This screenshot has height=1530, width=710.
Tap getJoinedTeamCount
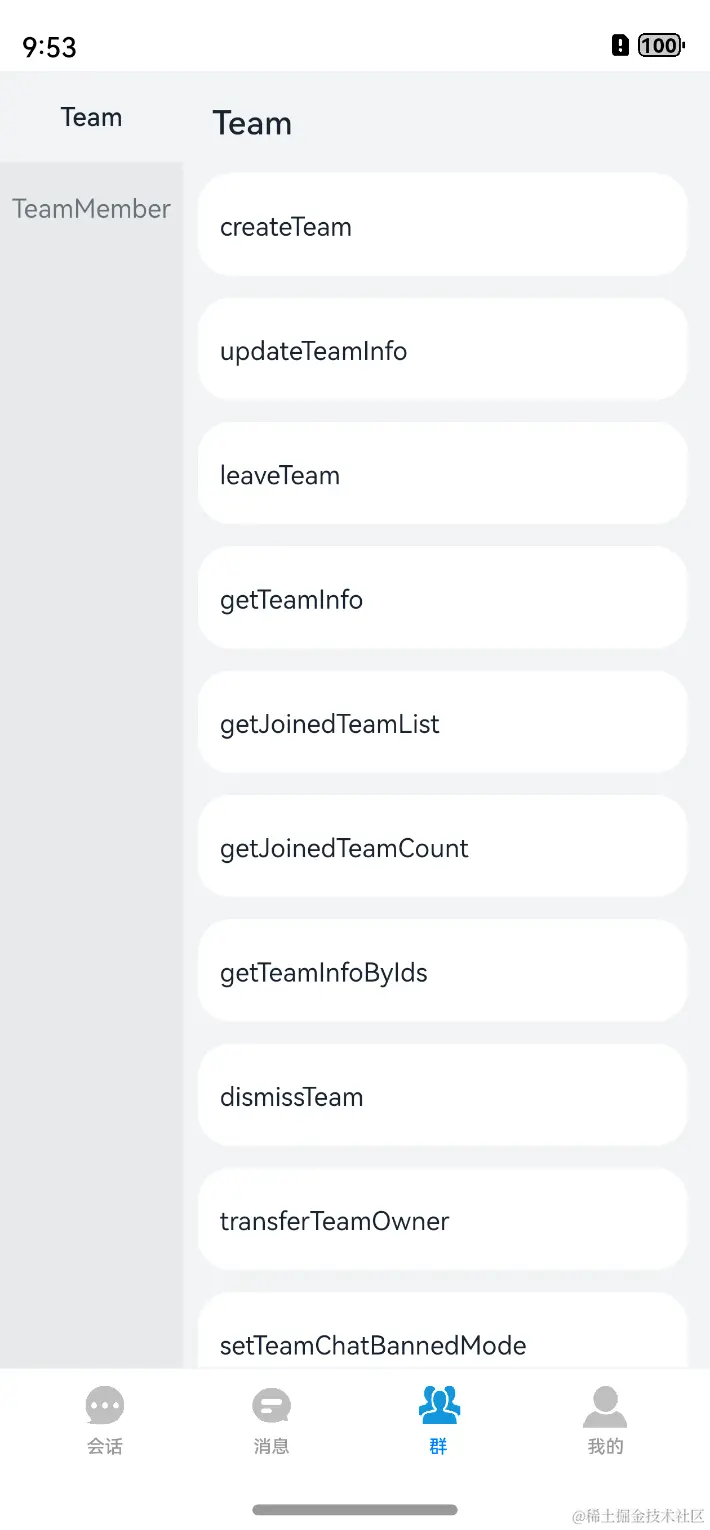pyautogui.click(x=443, y=847)
